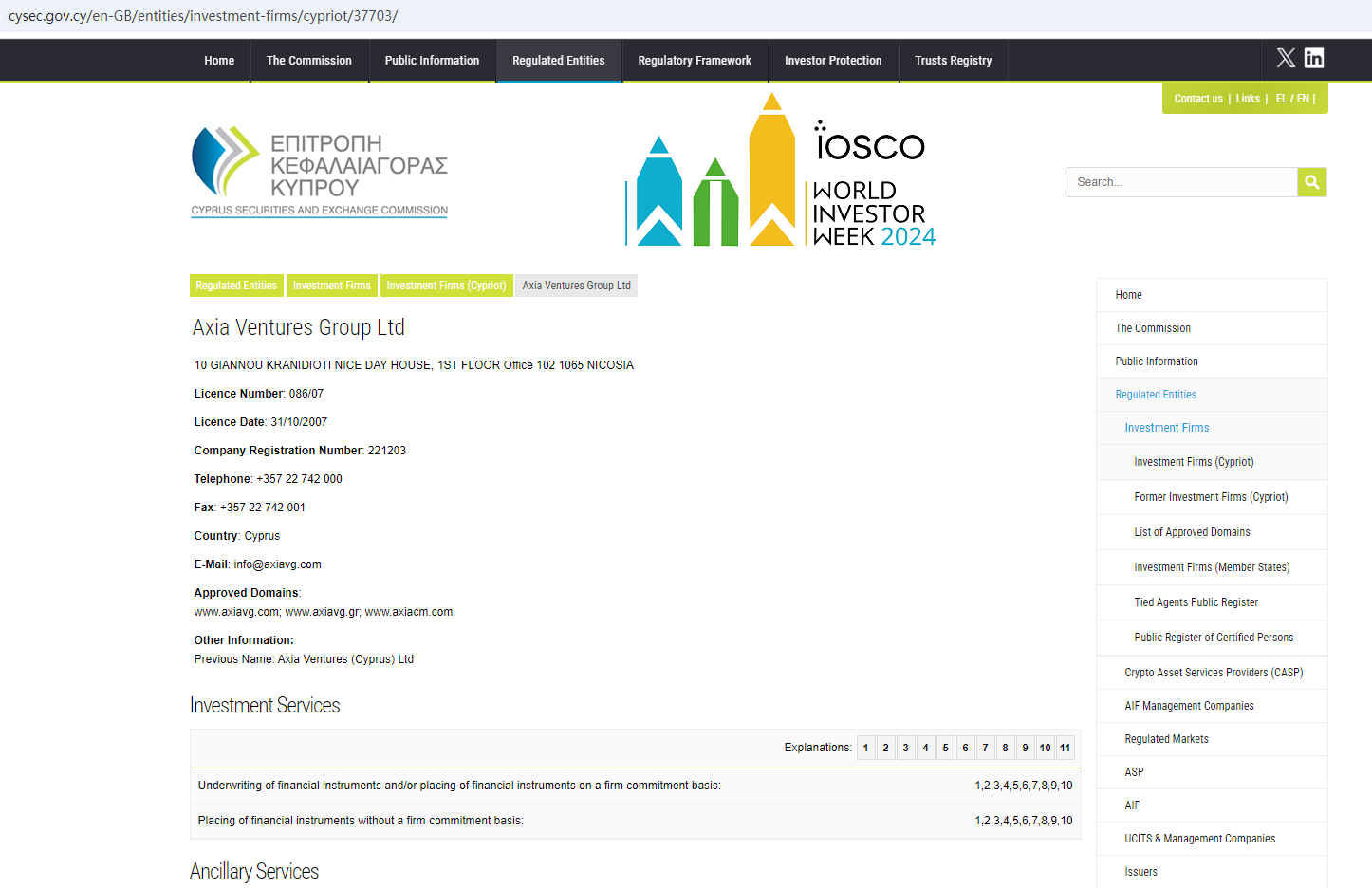This screenshot has height=888, width=1372.
Task: Show explanation number 11
Action: (1065, 748)
